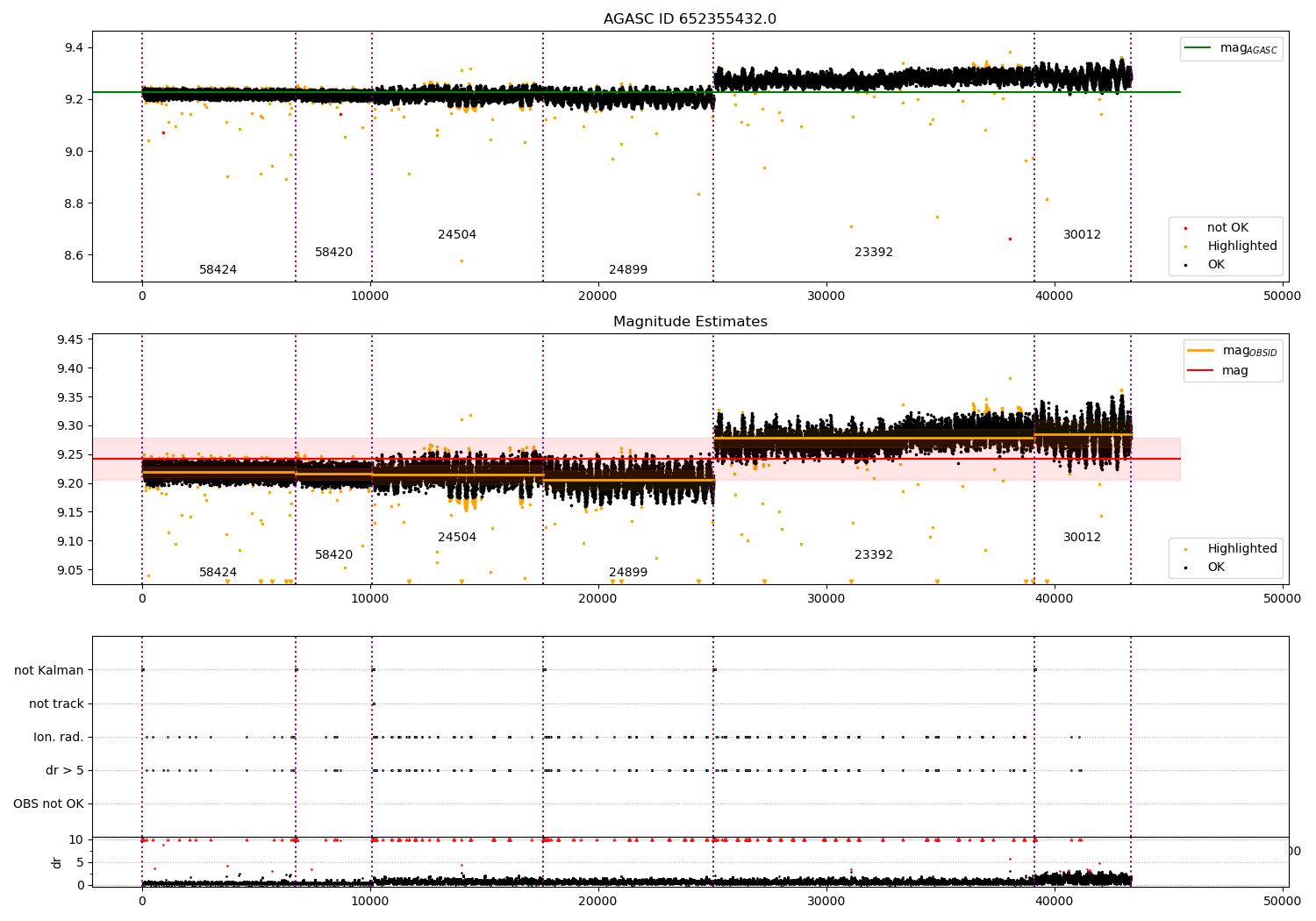Viewport: 1316px width, 921px height.
Task: Click obsid 58420 in Magnitude Estimates plot
Action: coord(333,555)
